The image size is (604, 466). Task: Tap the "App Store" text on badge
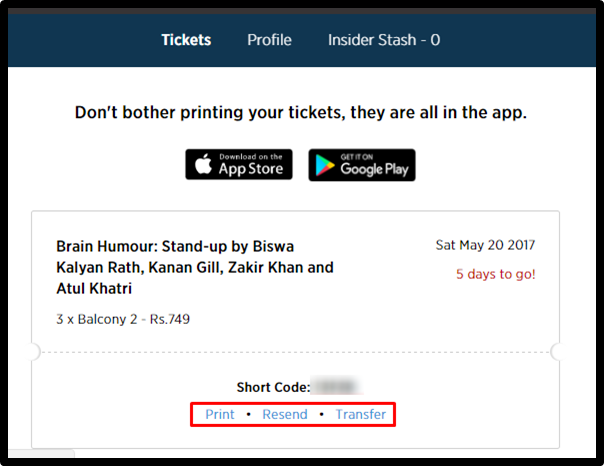pos(251,169)
